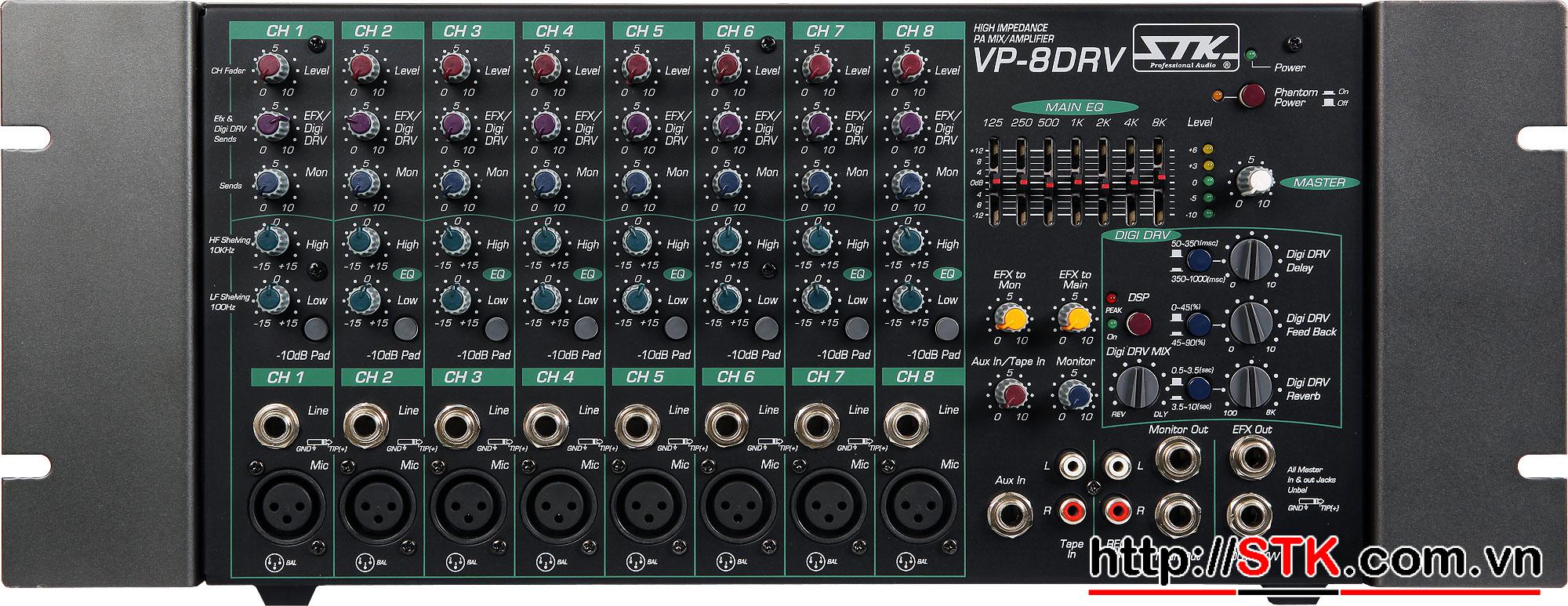Click the Digi DRV Reverb knob
Viewport: 1568px width, 606px height.
pos(1252,386)
